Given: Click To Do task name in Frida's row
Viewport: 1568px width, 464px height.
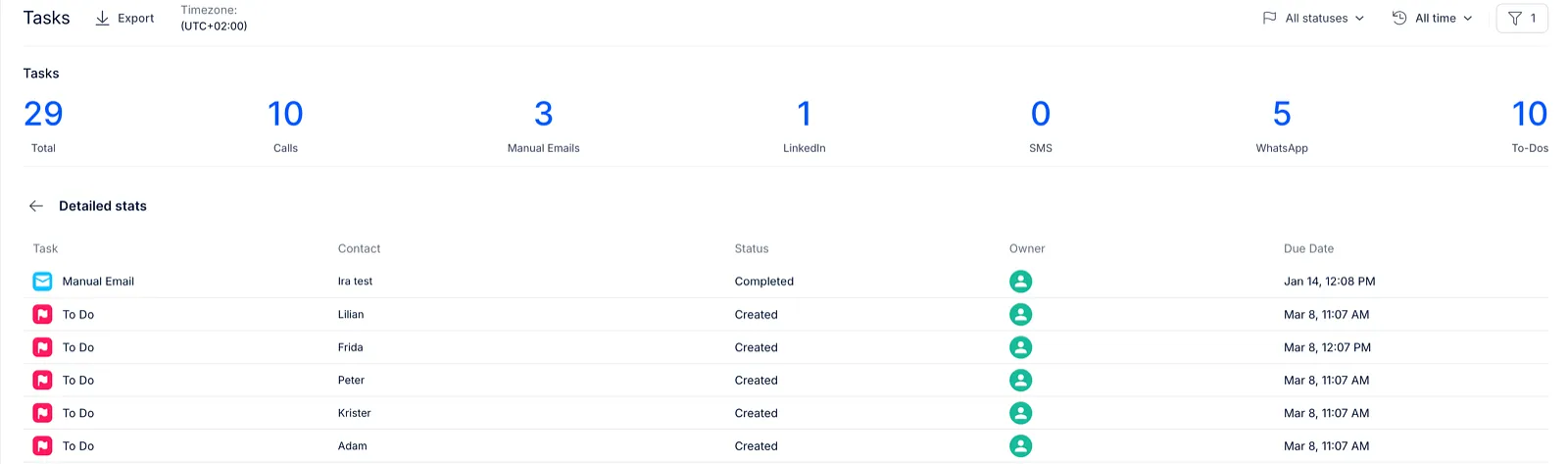Looking at the screenshot, I should tap(78, 347).
